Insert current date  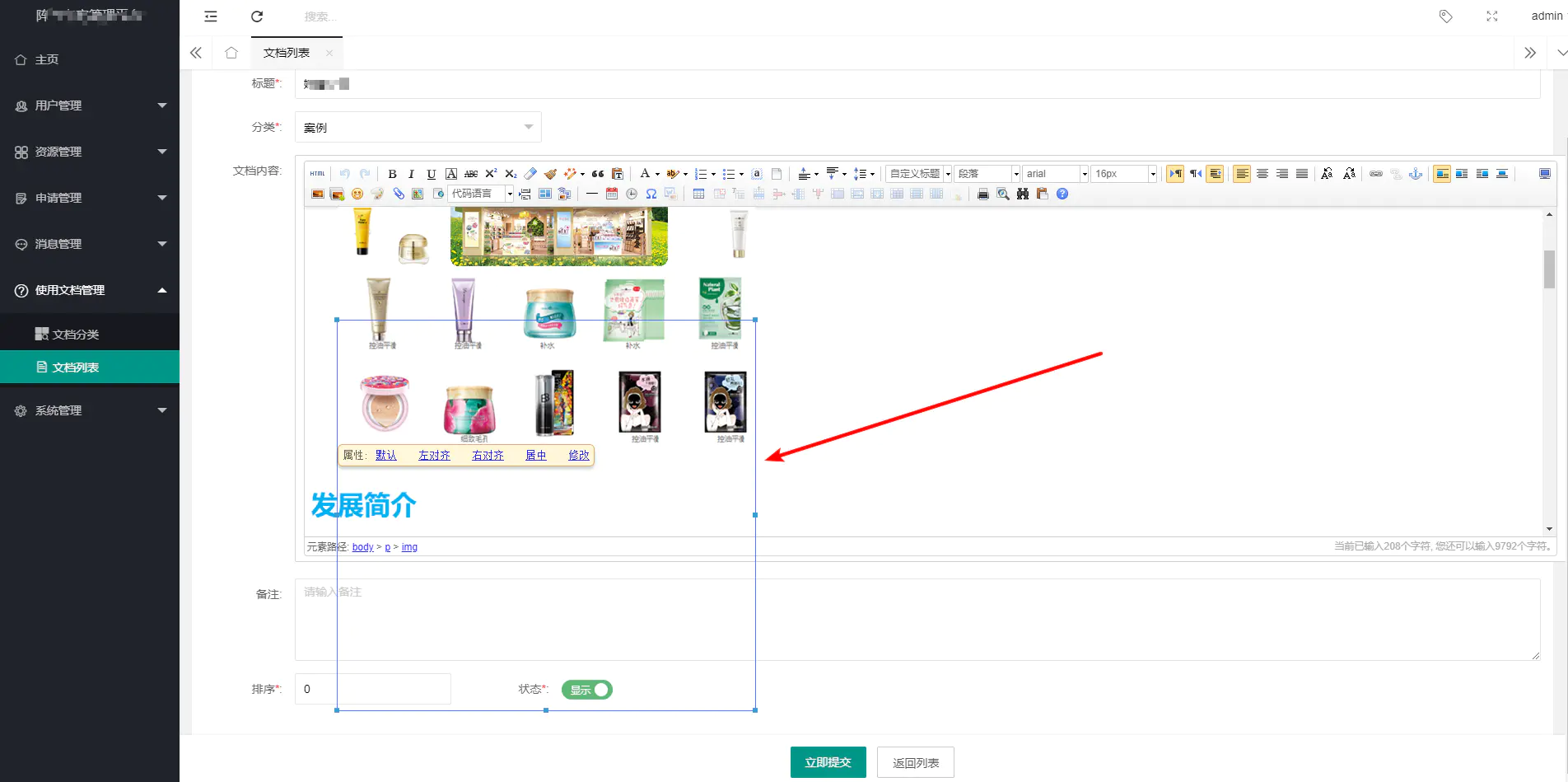click(612, 194)
